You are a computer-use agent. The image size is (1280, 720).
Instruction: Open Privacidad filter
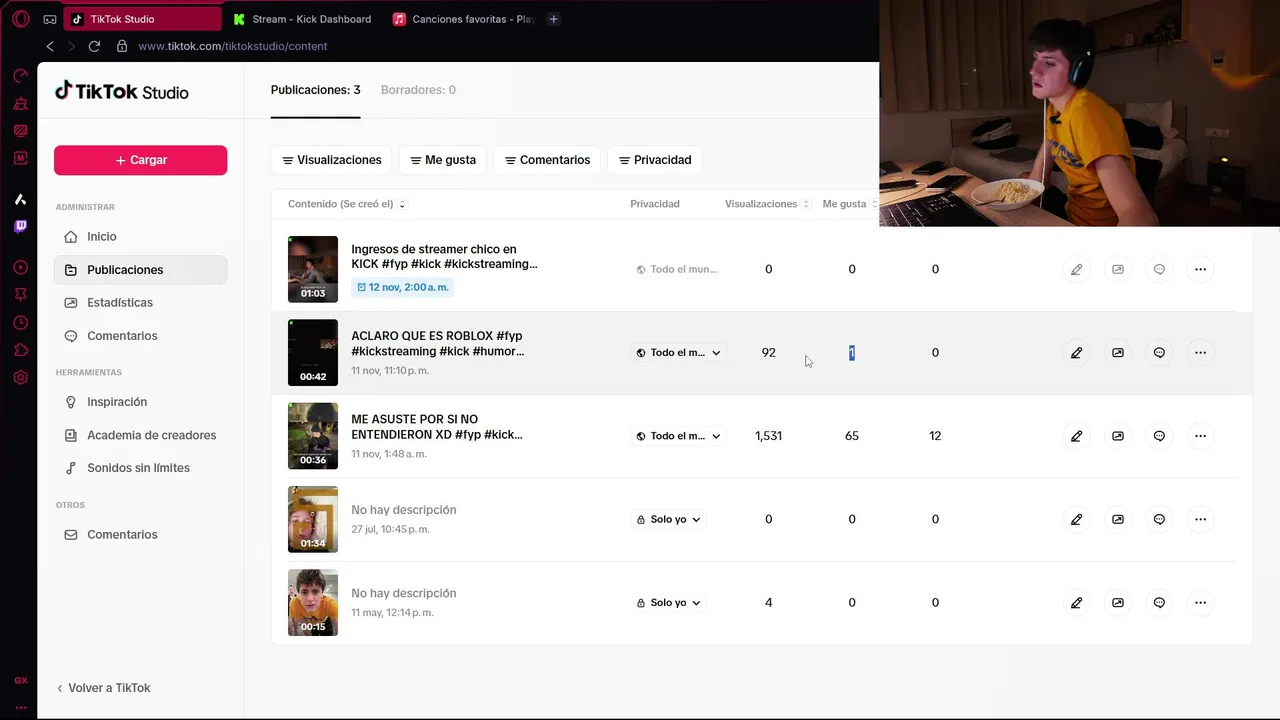coord(655,160)
